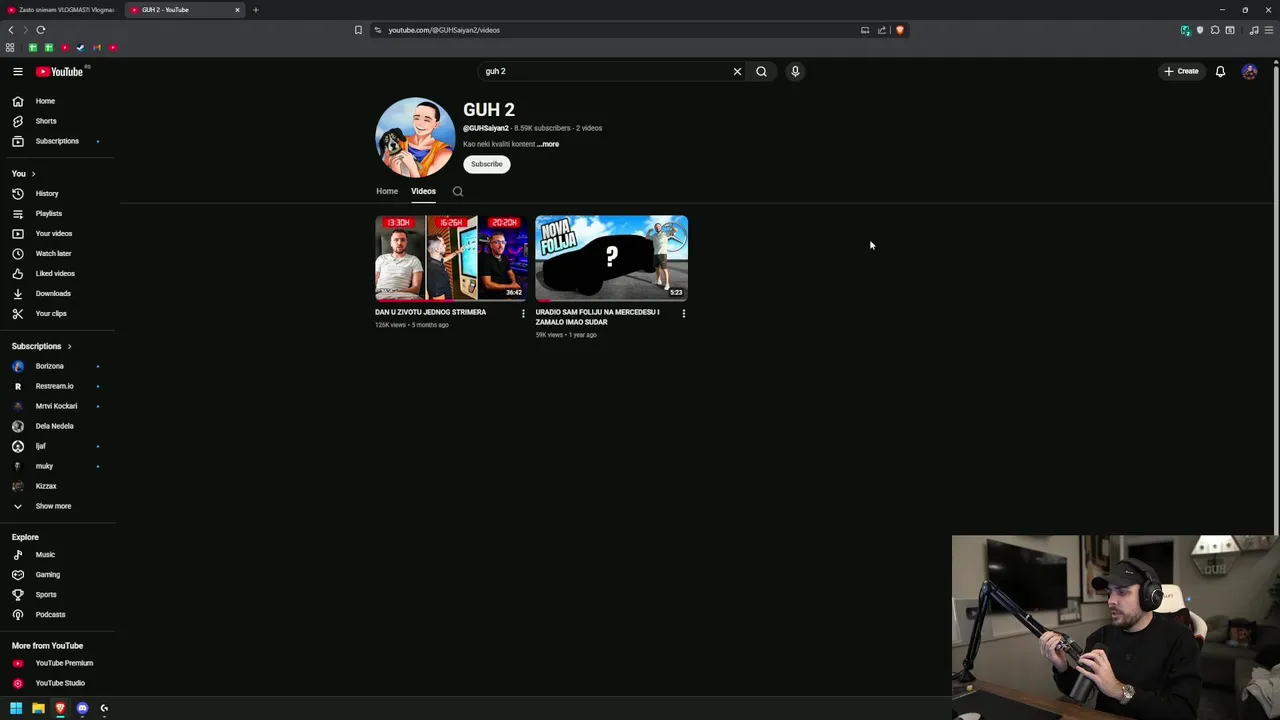Open YouTube Premium
The height and width of the screenshot is (720, 1280).
click(x=57, y=663)
